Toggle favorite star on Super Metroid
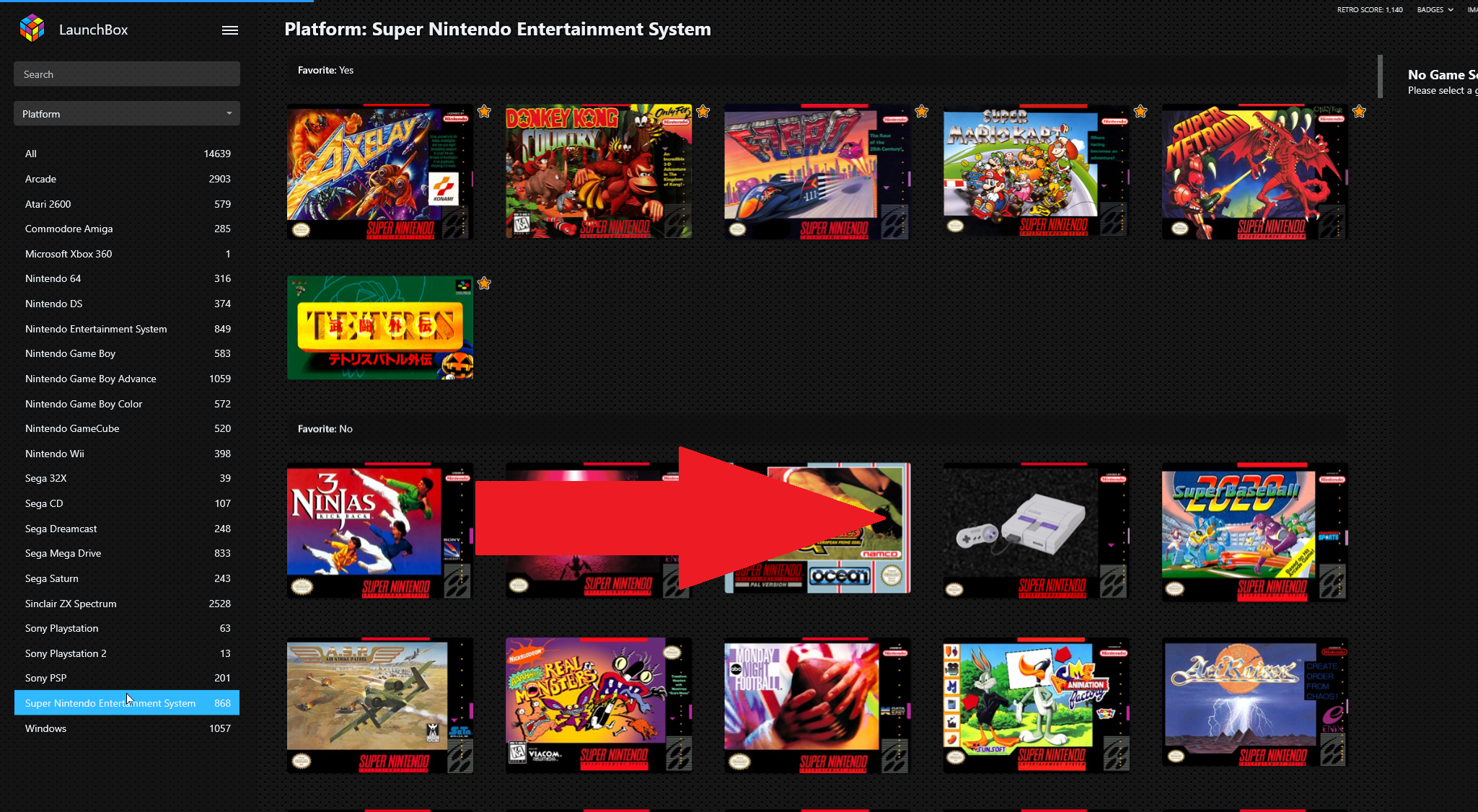Viewport: 1478px width, 812px height. 1359,112
